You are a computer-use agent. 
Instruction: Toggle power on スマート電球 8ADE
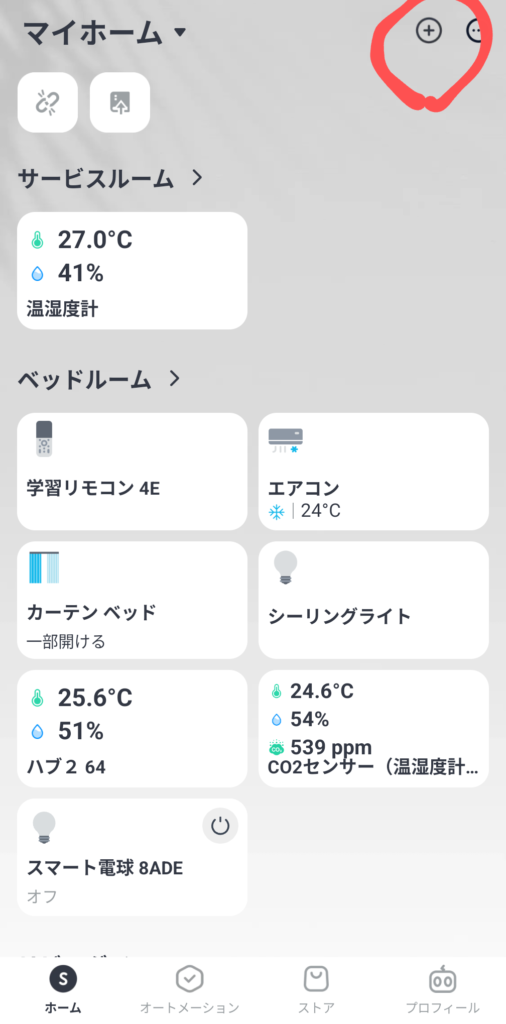click(221, 826)
